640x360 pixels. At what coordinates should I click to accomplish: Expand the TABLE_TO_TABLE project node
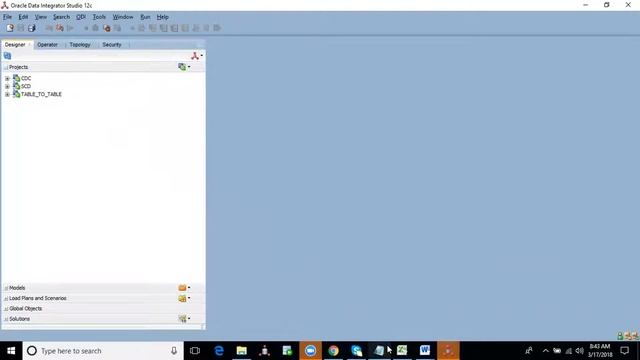(7, 94)
